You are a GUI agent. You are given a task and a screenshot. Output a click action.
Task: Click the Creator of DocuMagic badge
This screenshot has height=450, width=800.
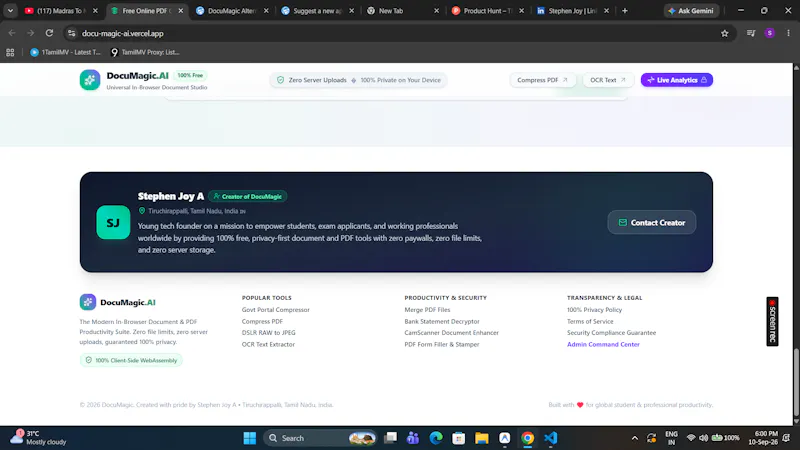tap(247, 196)
